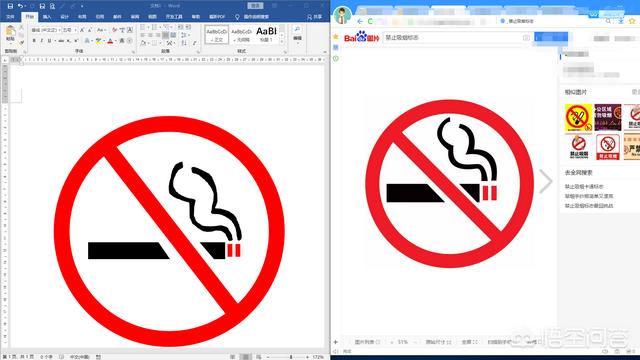The height and width of the screenshot is (360, 640).
Task: Click the bullet list icon in Word
Action: pyautogui.click(x=142, y=27)
